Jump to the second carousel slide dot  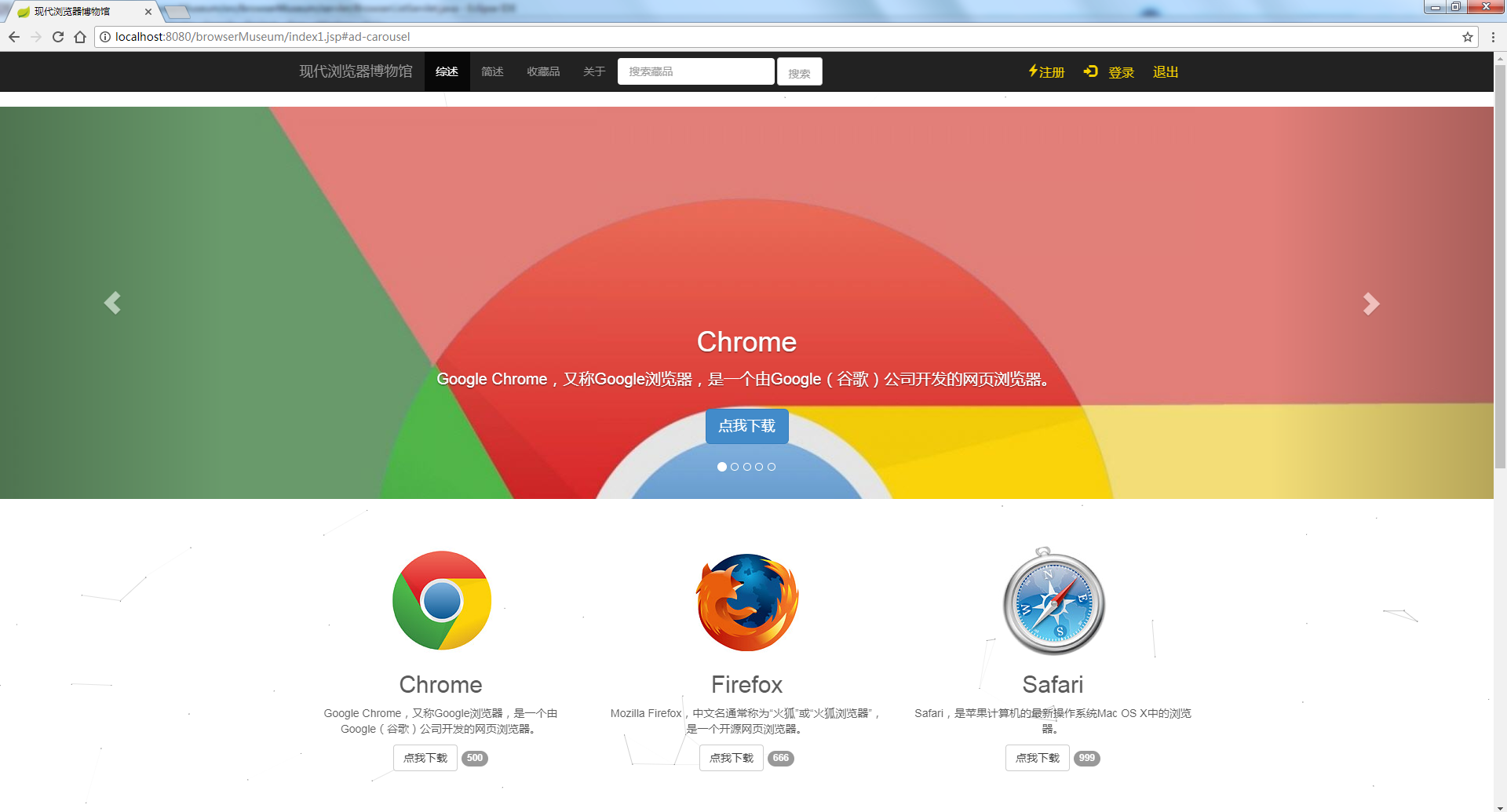point(735,467)
